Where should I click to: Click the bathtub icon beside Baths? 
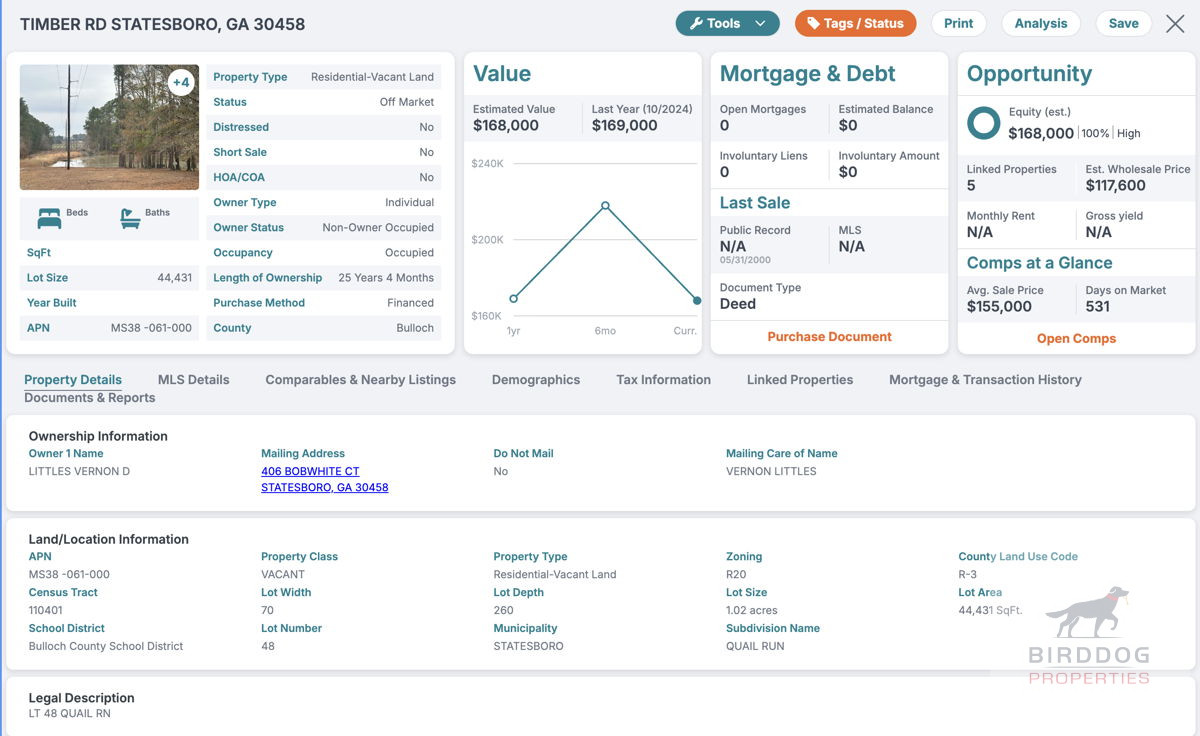(129, 218)
